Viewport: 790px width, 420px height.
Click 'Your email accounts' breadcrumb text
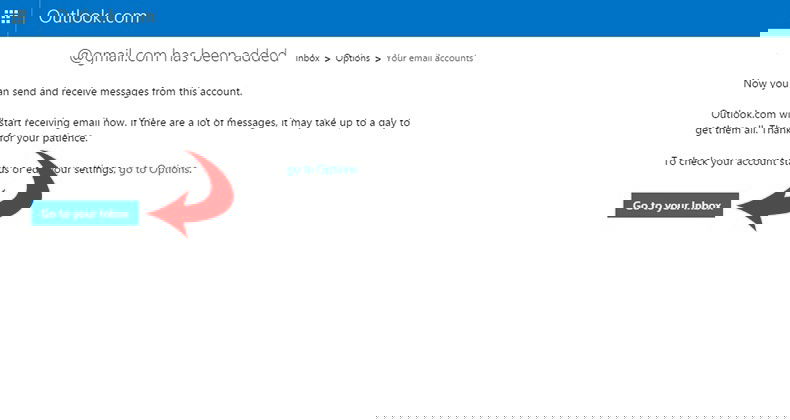431,58
